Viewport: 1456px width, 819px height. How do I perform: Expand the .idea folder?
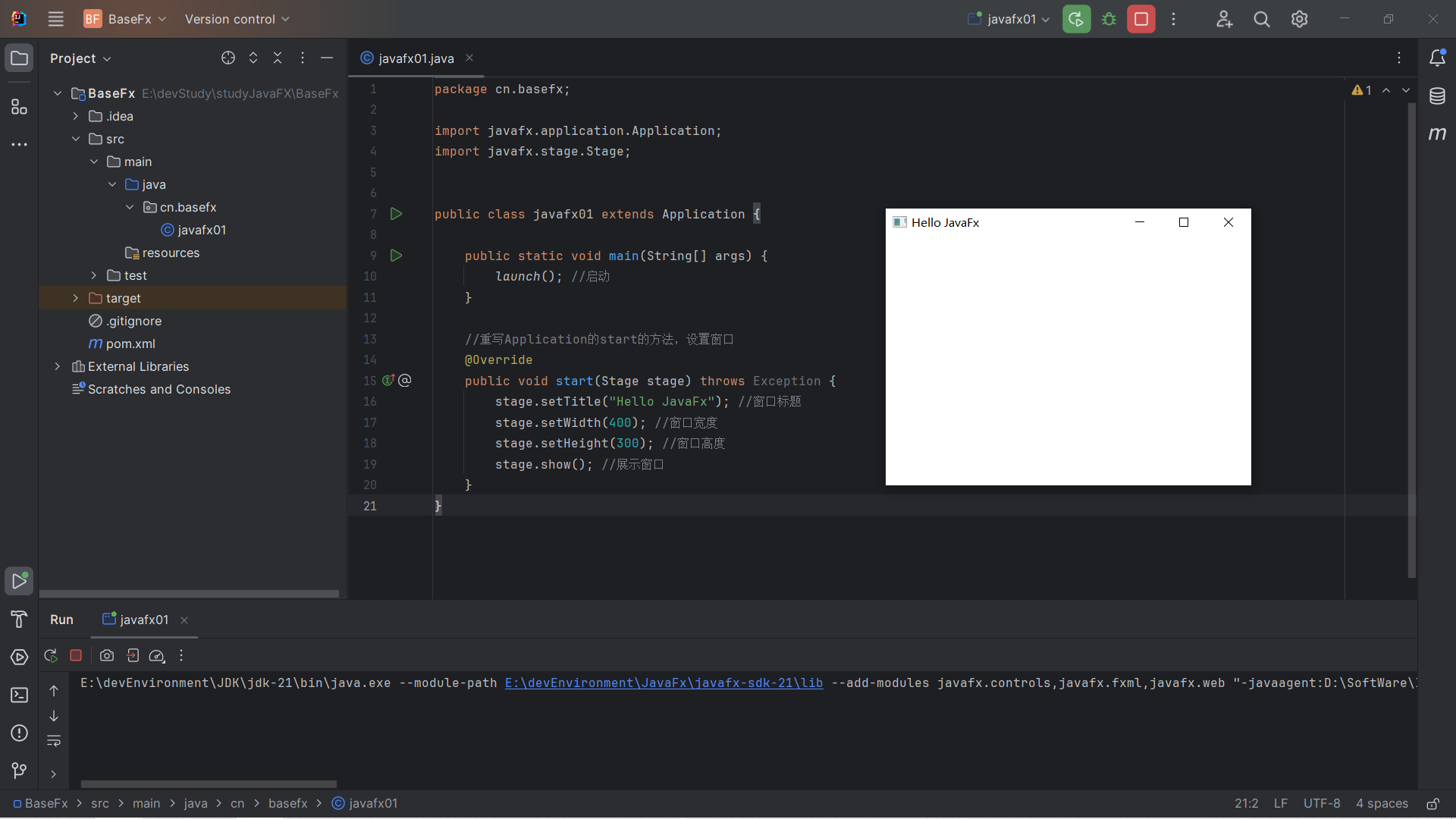coord(76,116)
